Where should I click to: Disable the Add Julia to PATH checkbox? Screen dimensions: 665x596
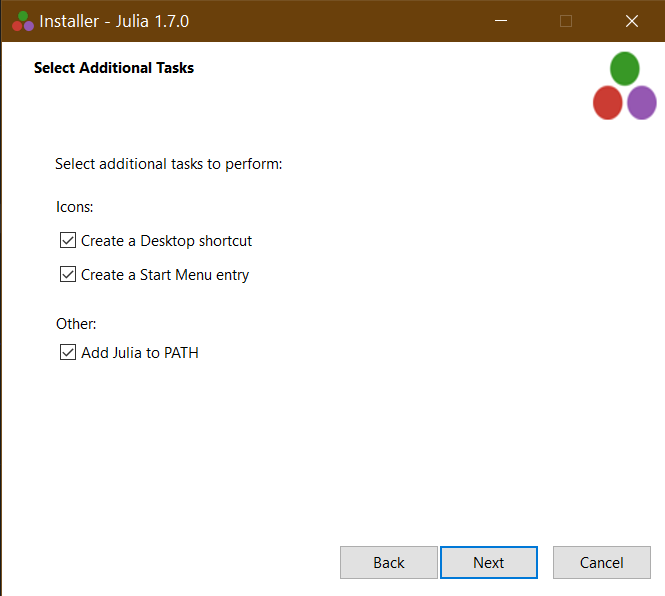(x=68, y=353)
